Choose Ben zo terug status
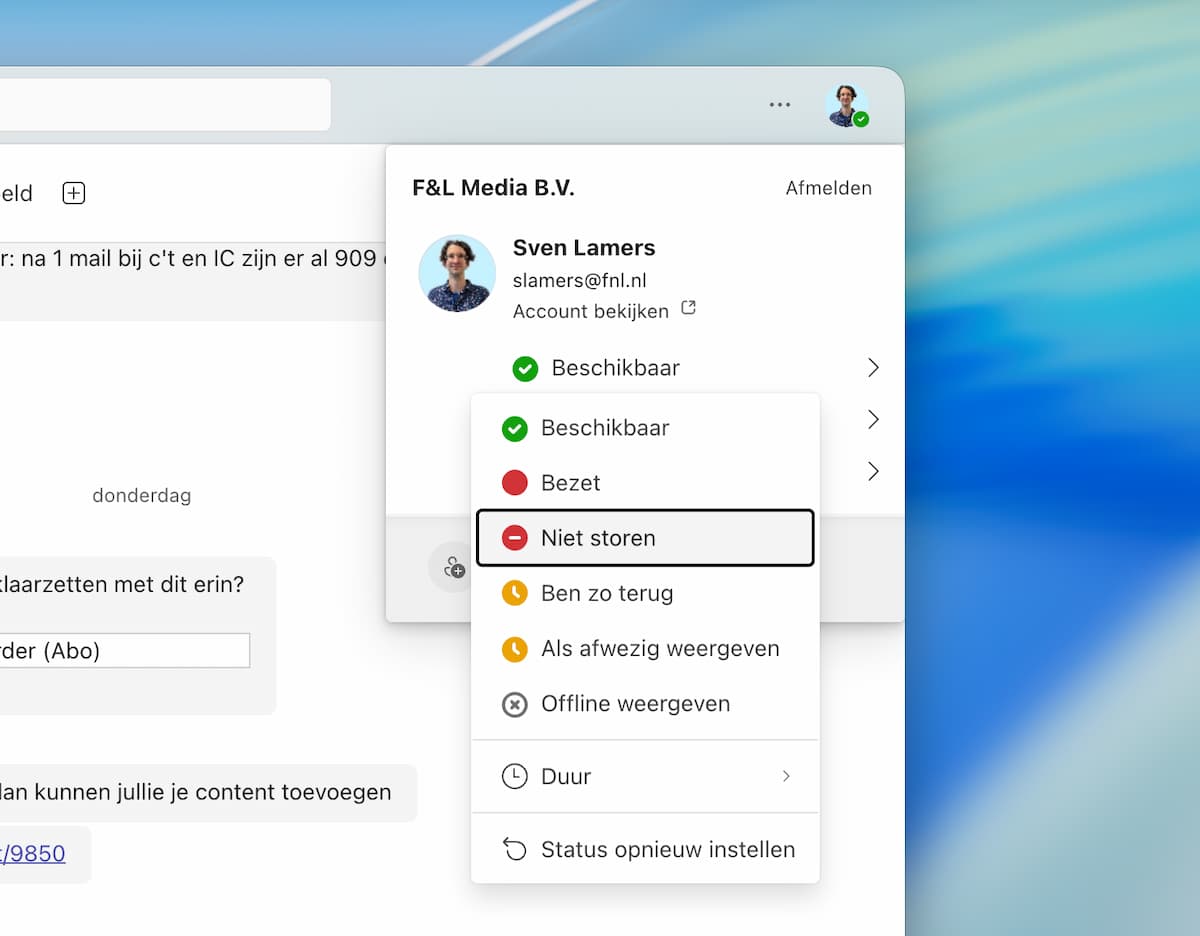Image resolution: width=1200 pixels, height=936 pixels. click(x=606, y=593)
